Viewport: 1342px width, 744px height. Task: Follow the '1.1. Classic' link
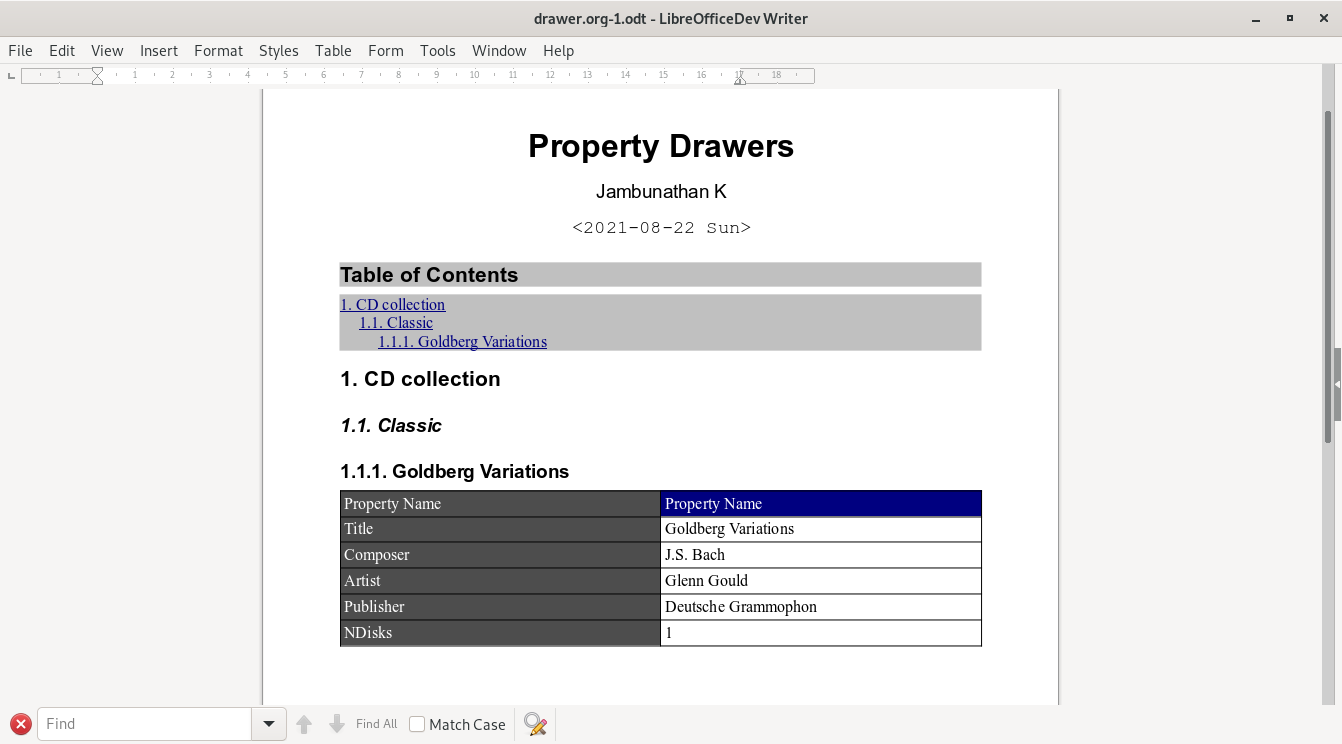[395, 322]
